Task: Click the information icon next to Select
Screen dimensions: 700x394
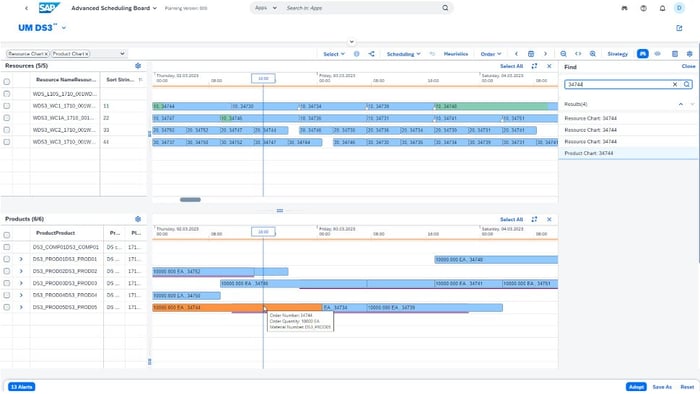Action: tap(356, 54)
